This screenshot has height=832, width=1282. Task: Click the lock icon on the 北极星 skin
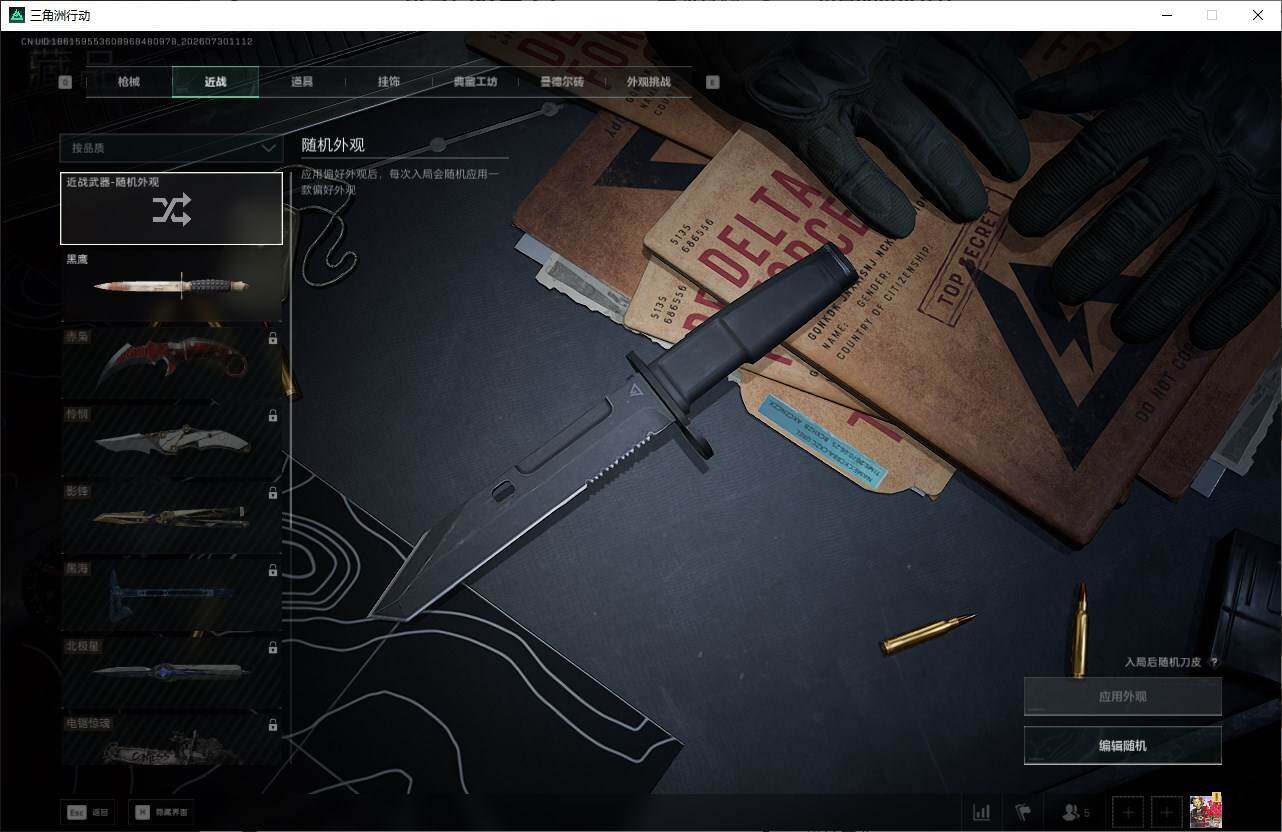(273, 647)
